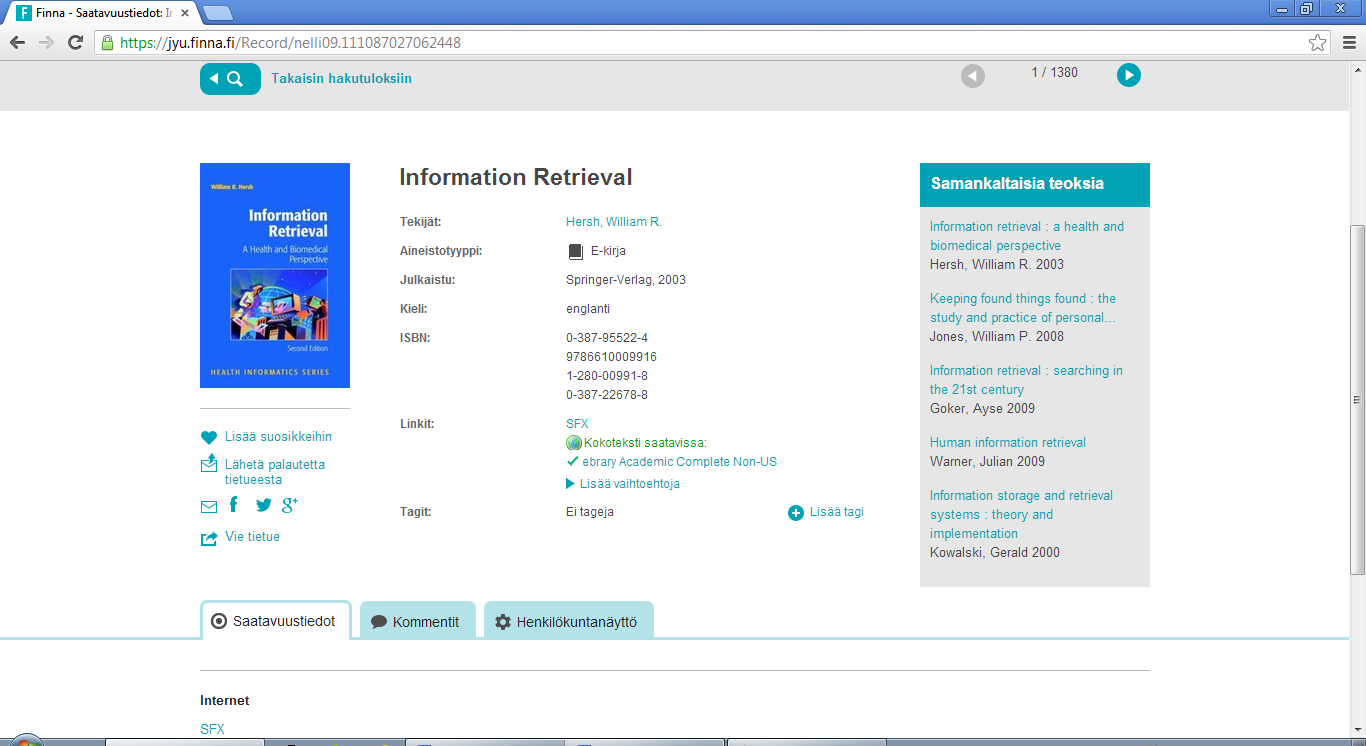Click the heart favorites icon
Screen dimensions: 1366x746
pos(209,437)
